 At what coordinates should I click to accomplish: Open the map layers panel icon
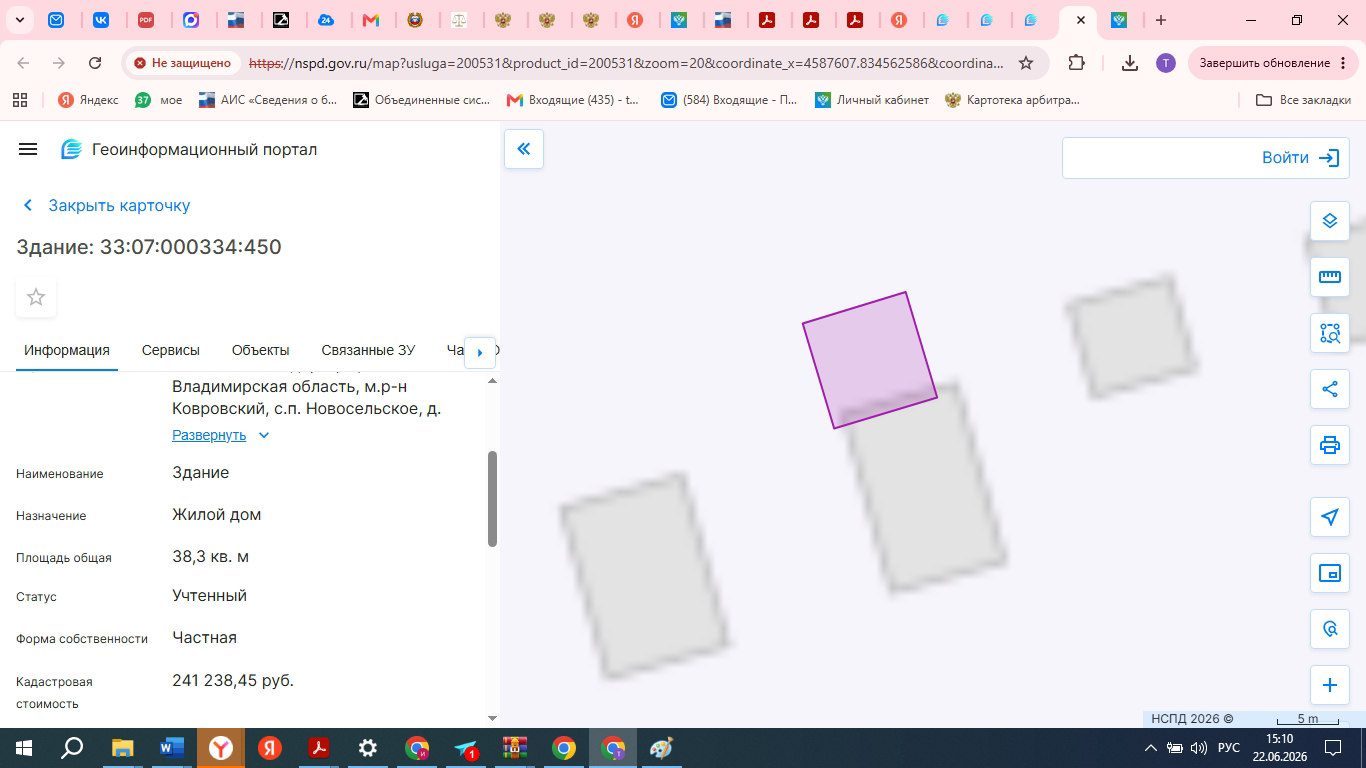pos(1329,221)
